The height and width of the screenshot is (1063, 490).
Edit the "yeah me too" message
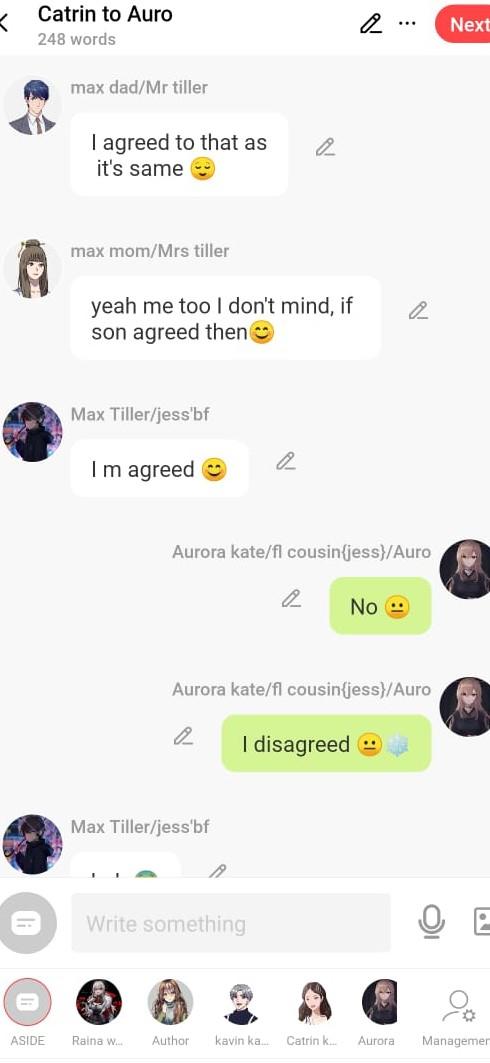[418, 311]
